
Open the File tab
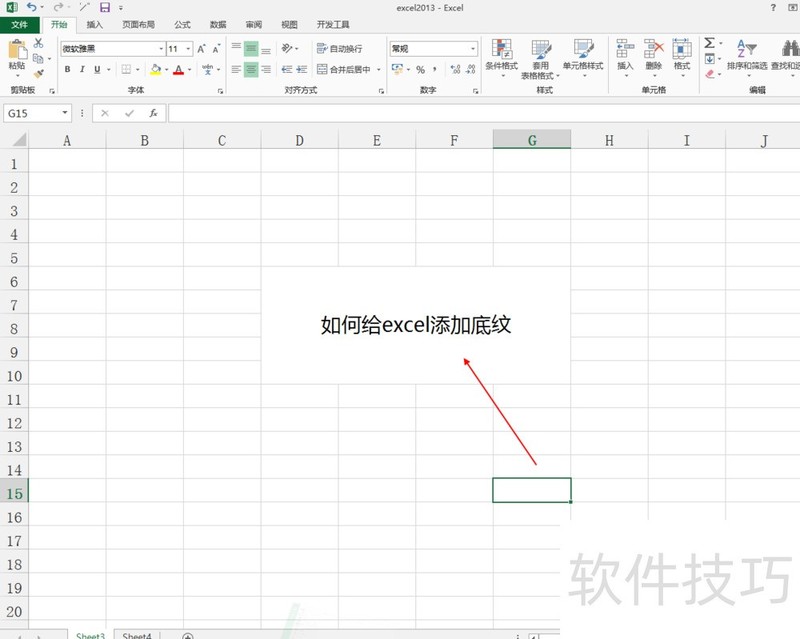pyautogui.click(x=19, y=24)
